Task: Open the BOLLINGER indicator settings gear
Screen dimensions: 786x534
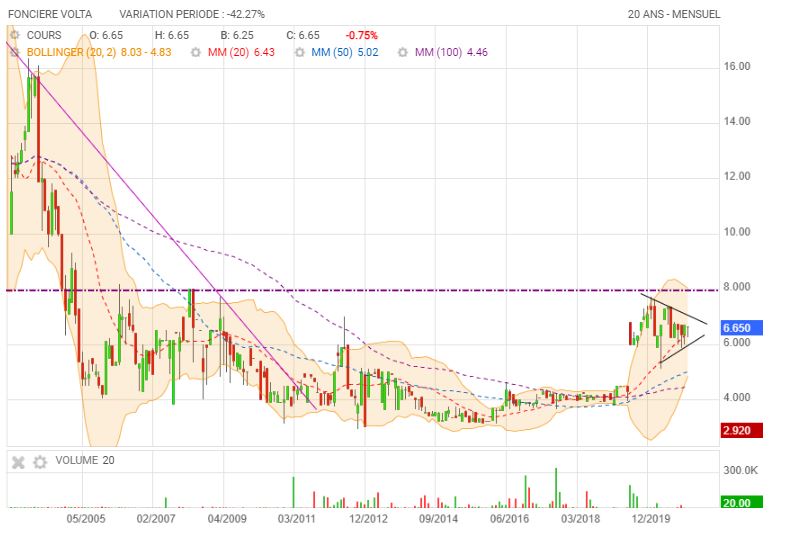Action: (x=15, y=52)
